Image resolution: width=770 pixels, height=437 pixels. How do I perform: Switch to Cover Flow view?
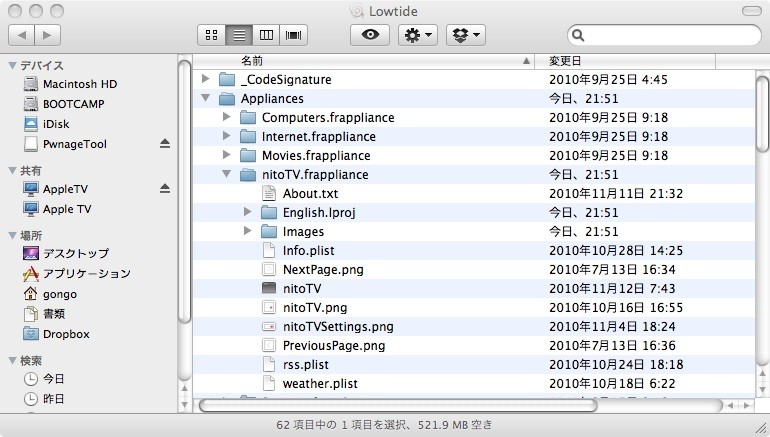(294, 35)
